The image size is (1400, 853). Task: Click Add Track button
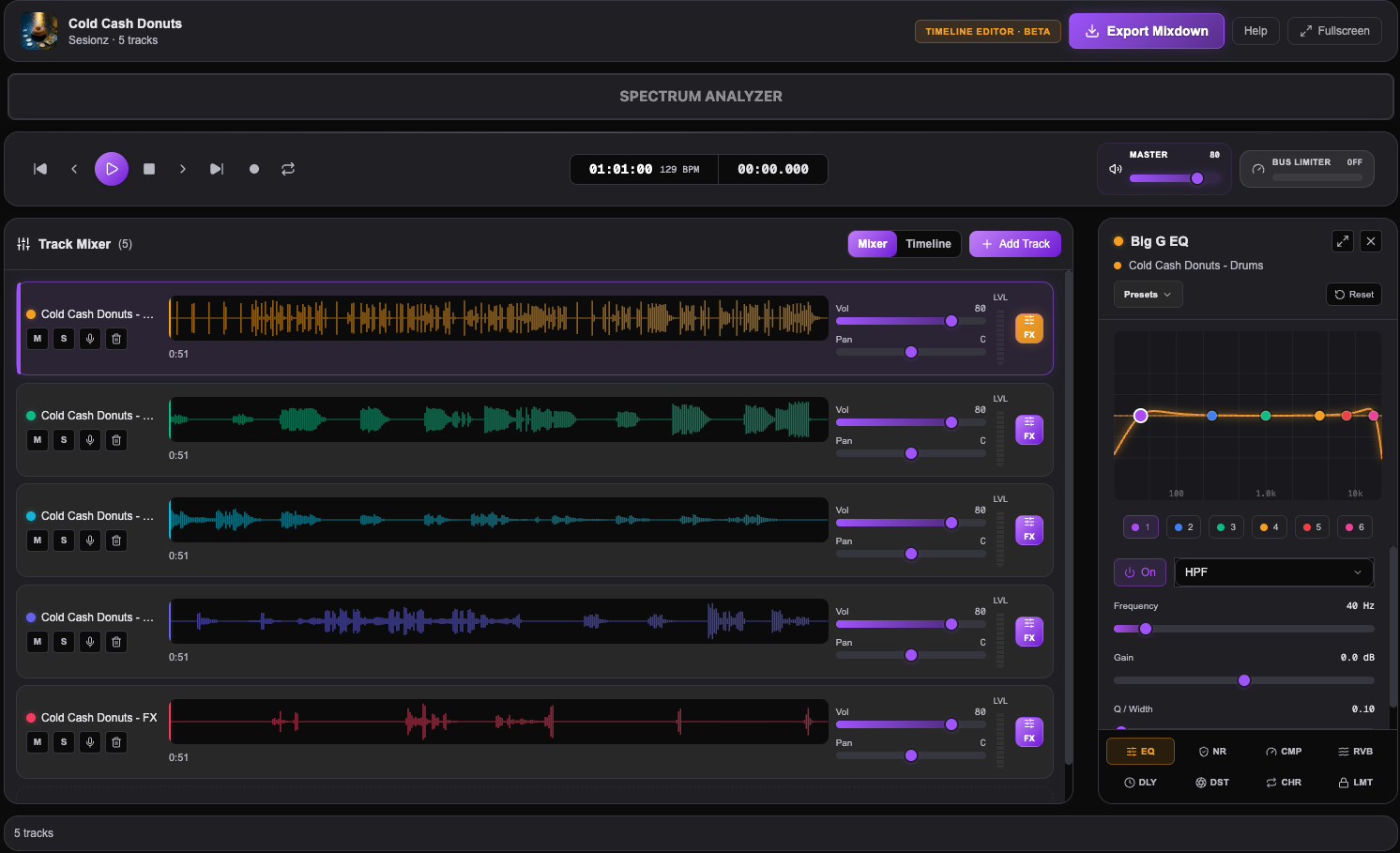[1015, 244]
